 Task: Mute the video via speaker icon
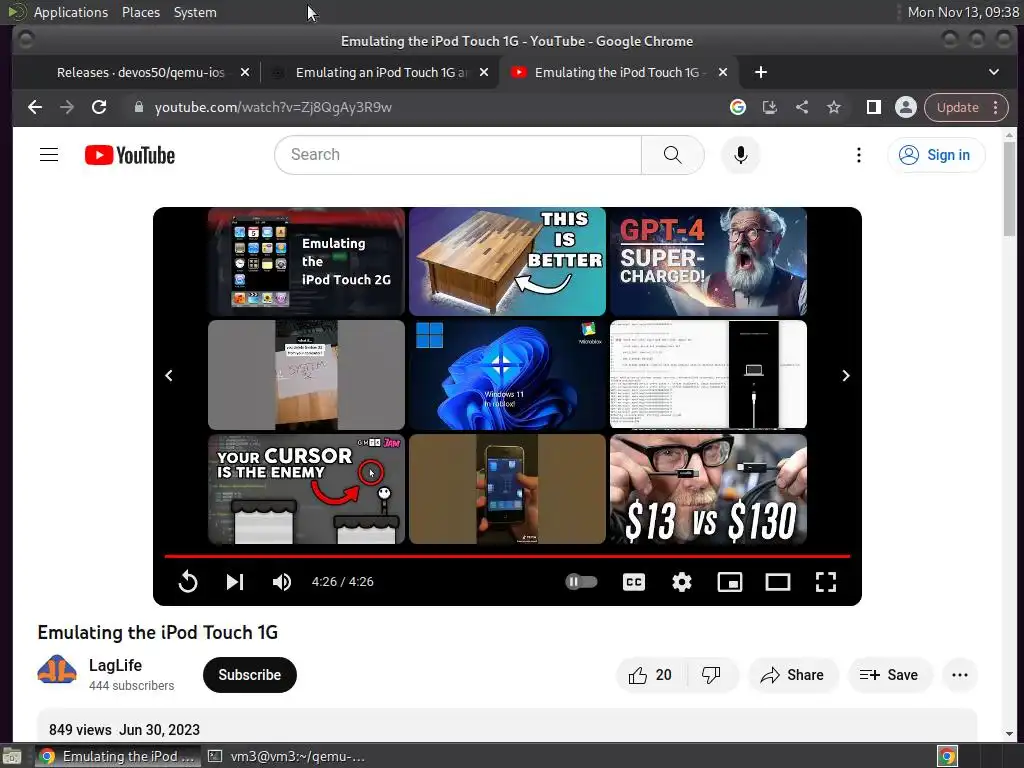tap(282, 581)
